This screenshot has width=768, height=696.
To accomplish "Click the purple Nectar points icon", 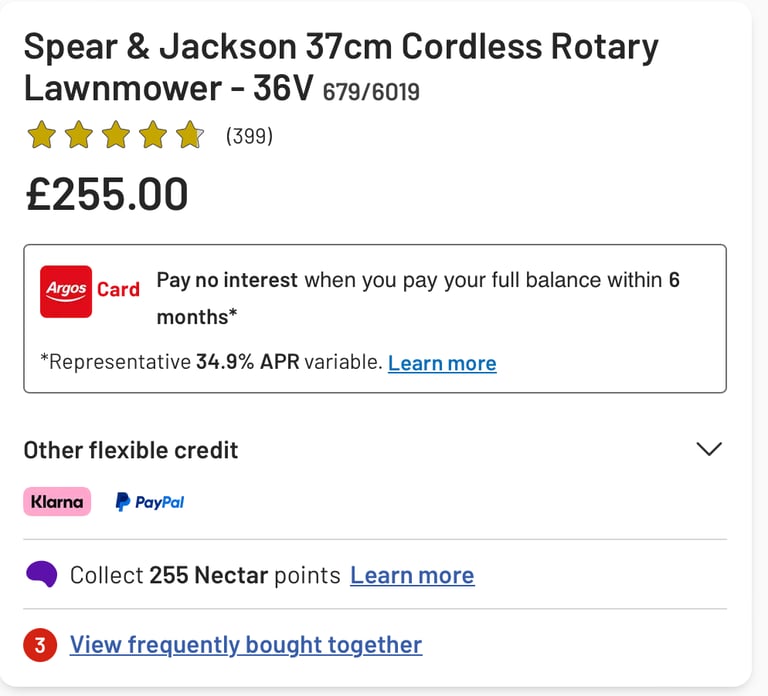I will (x=41, y=574).
